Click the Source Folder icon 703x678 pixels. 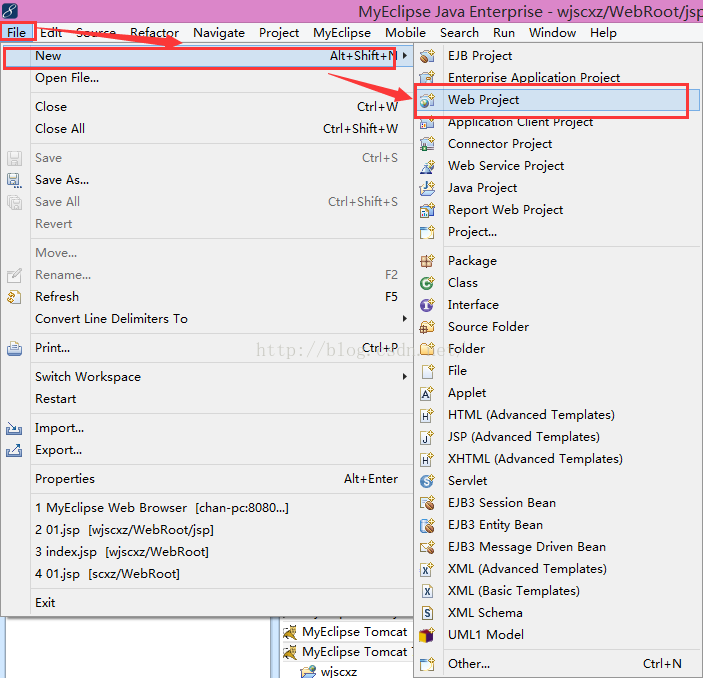tap(427, 327)
